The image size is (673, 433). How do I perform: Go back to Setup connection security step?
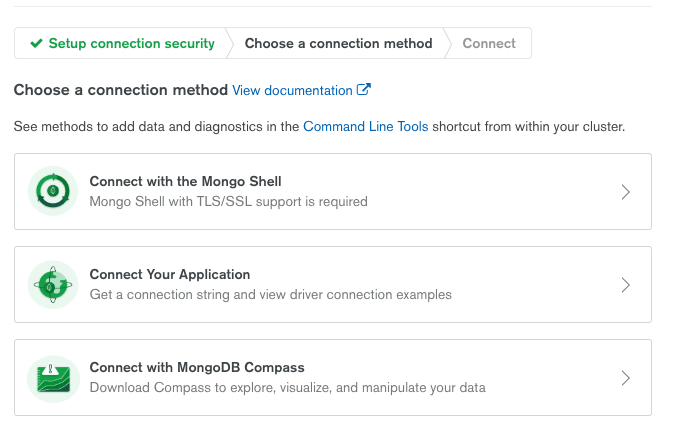point(122,43)
